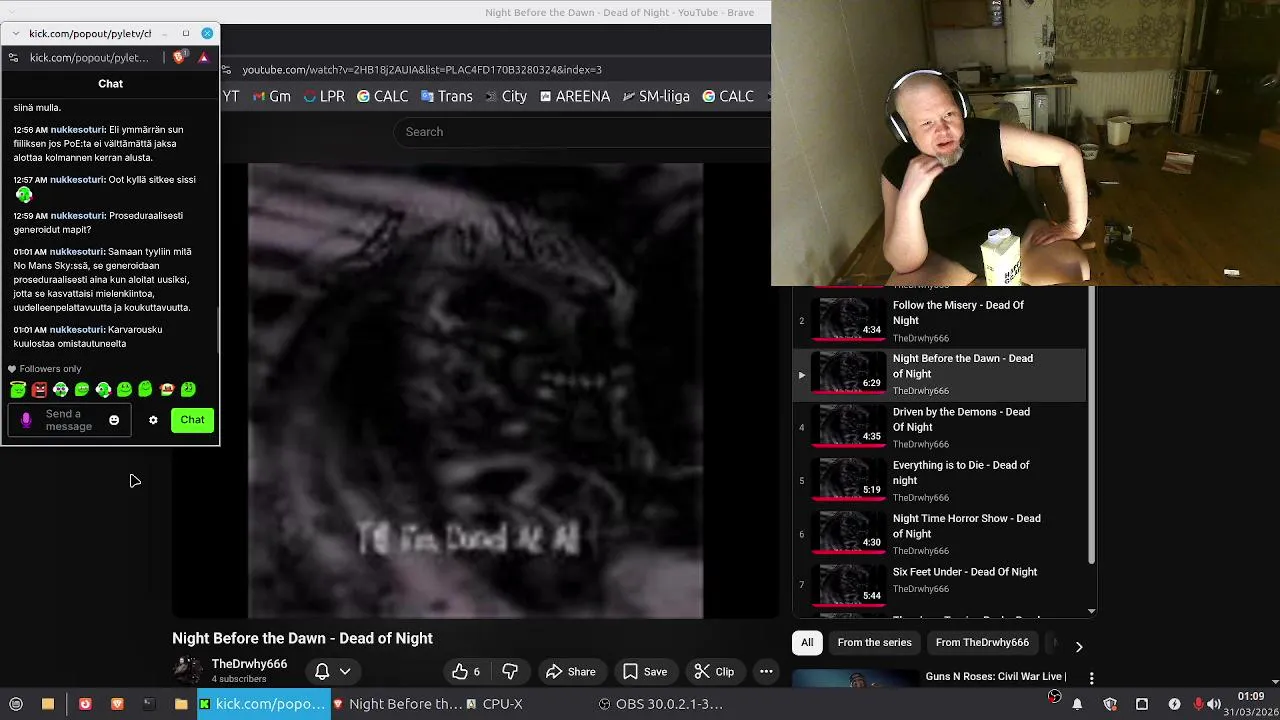Click the Send a message field

point(68,420)
